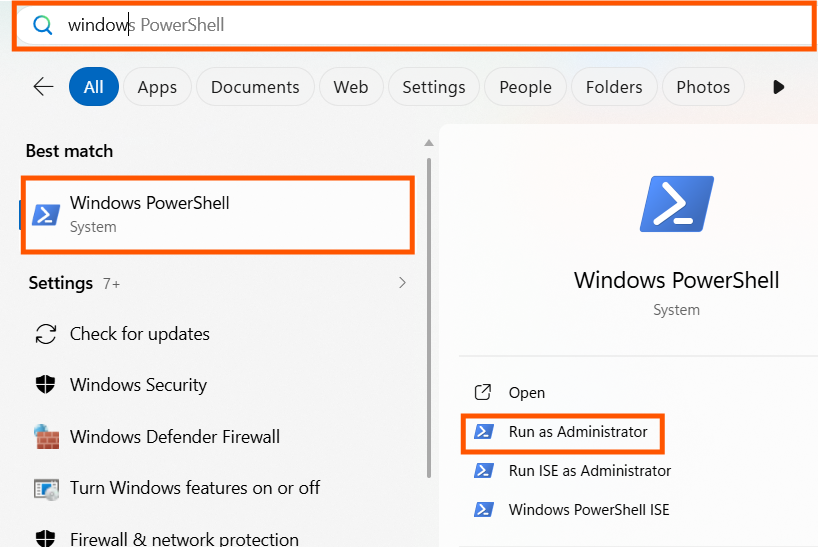This screenshot has height=547, width=818.
Task: Open Windows PowerShell ISE
Action: pos(588,509)
